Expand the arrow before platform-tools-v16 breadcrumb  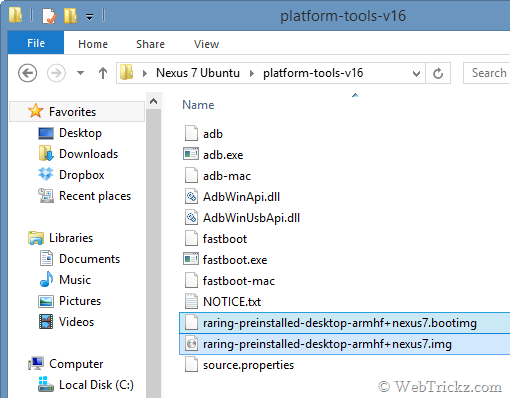pos(252,73)
